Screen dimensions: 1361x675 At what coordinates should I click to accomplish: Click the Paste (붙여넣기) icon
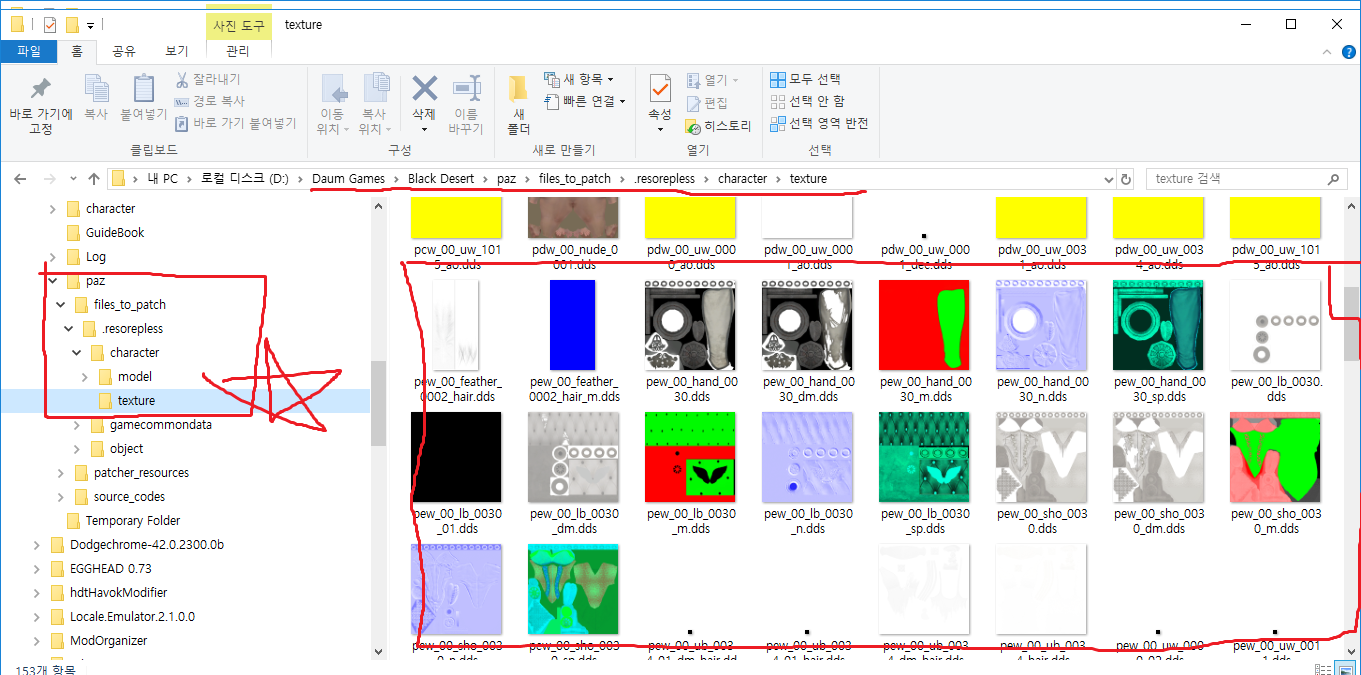[x=144, y=91]
